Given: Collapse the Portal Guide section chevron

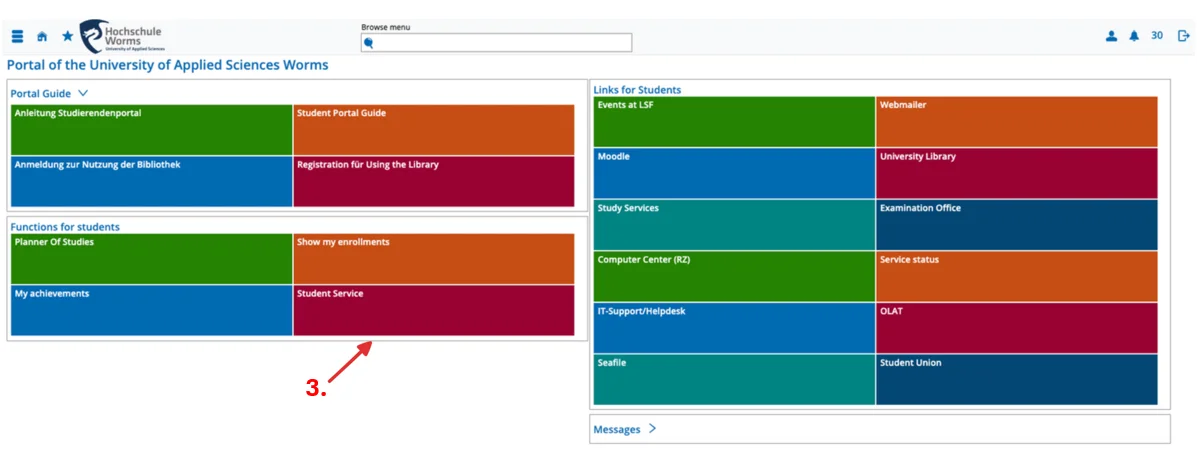Looking at the screenshot, I should pos(83,93).
